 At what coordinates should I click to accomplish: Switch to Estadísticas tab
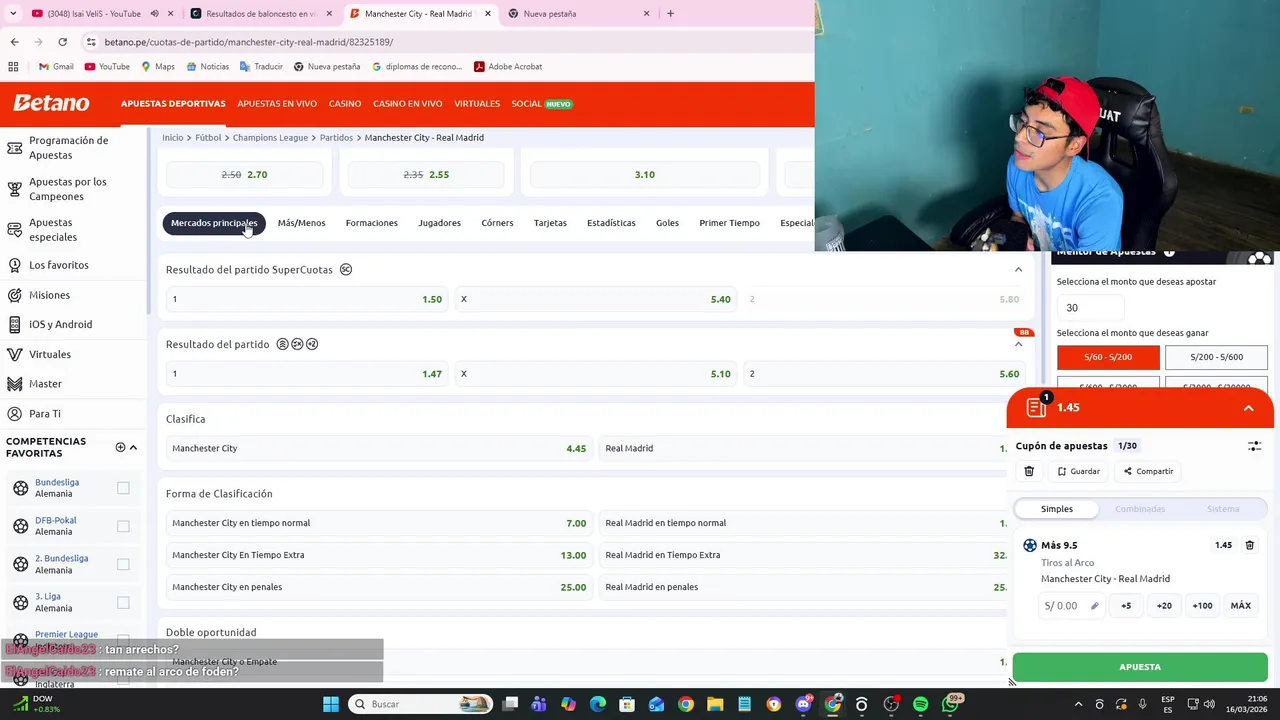[x=611, y=223]
